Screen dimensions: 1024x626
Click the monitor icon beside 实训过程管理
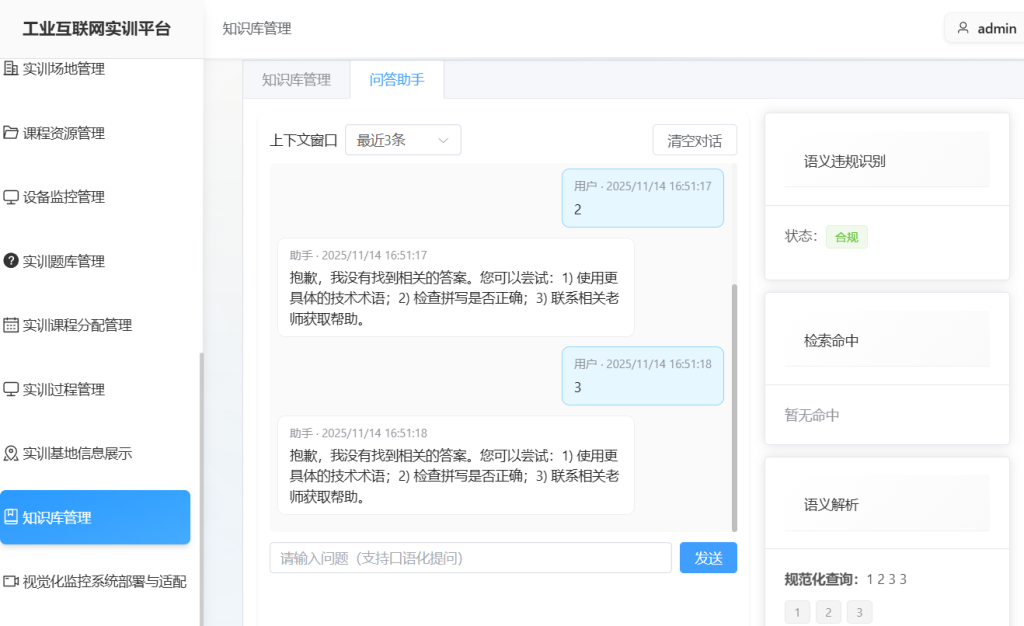[x=11, y=389]
